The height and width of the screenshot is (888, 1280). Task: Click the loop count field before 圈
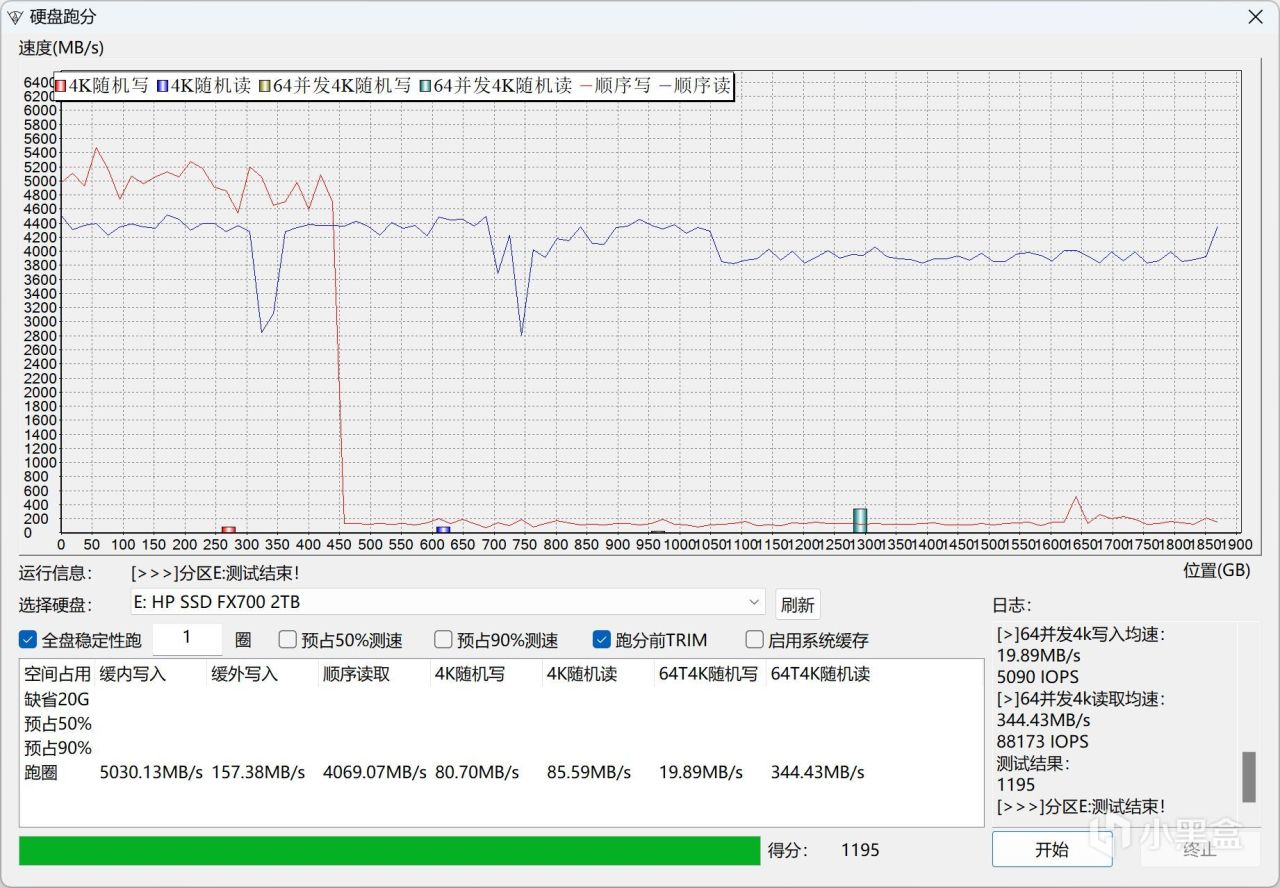click(187, 638)
